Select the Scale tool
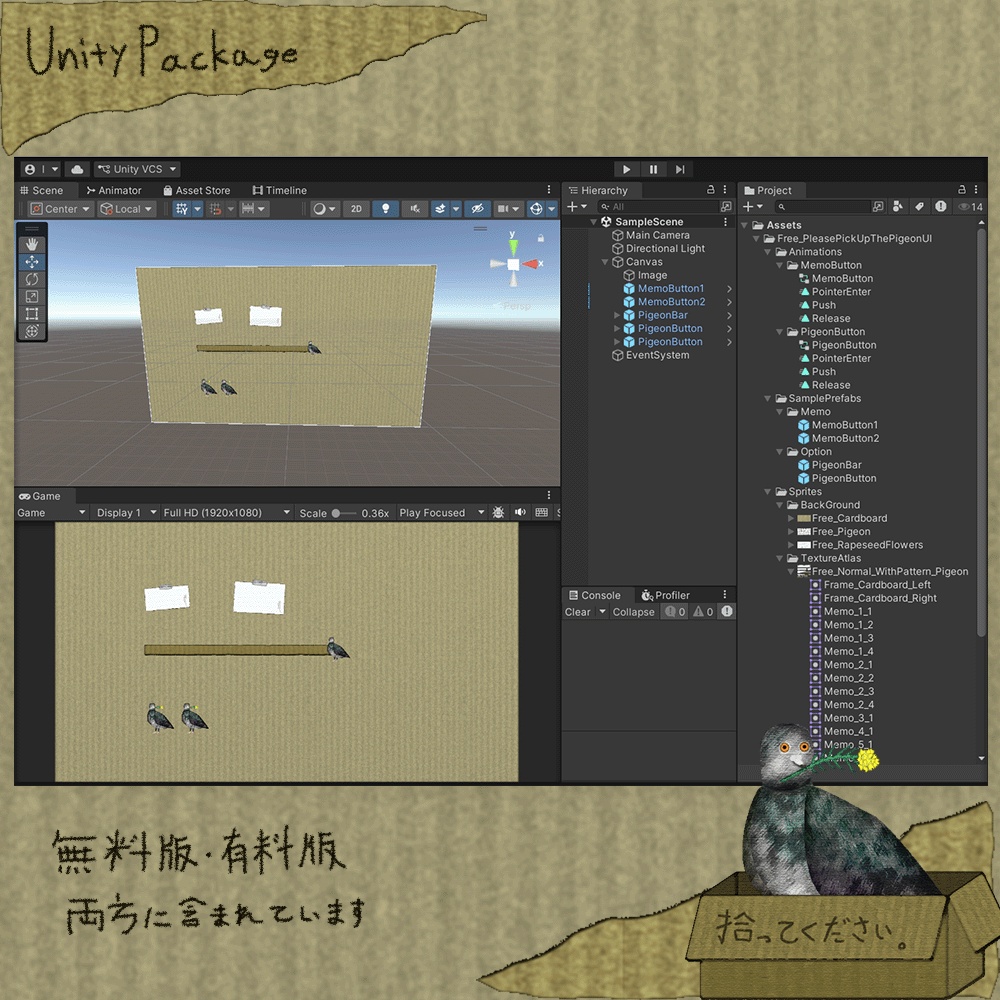This screenshot has height=1000, width=1000. (31, 296)
